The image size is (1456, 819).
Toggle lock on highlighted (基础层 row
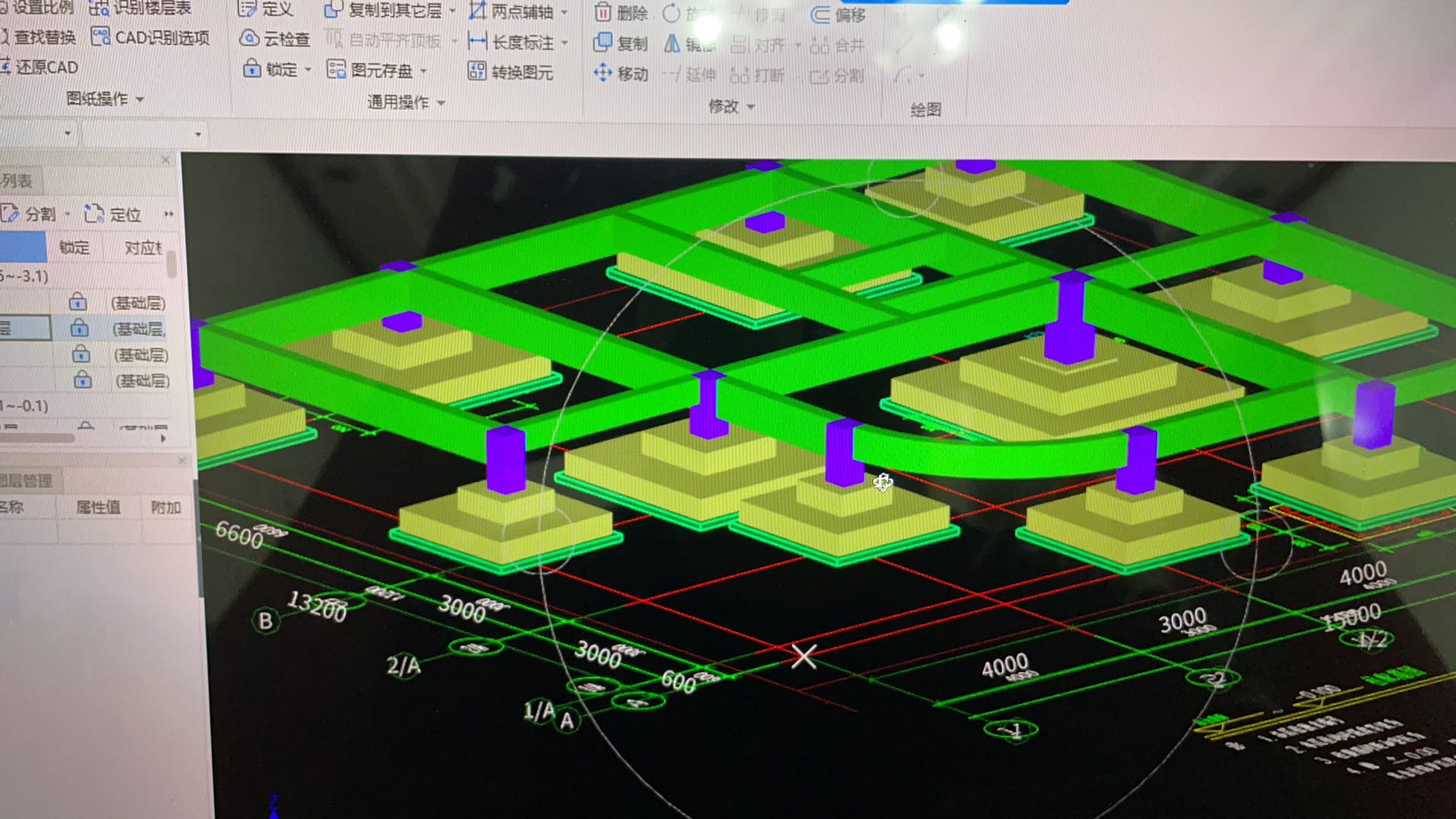coord(79,328)
